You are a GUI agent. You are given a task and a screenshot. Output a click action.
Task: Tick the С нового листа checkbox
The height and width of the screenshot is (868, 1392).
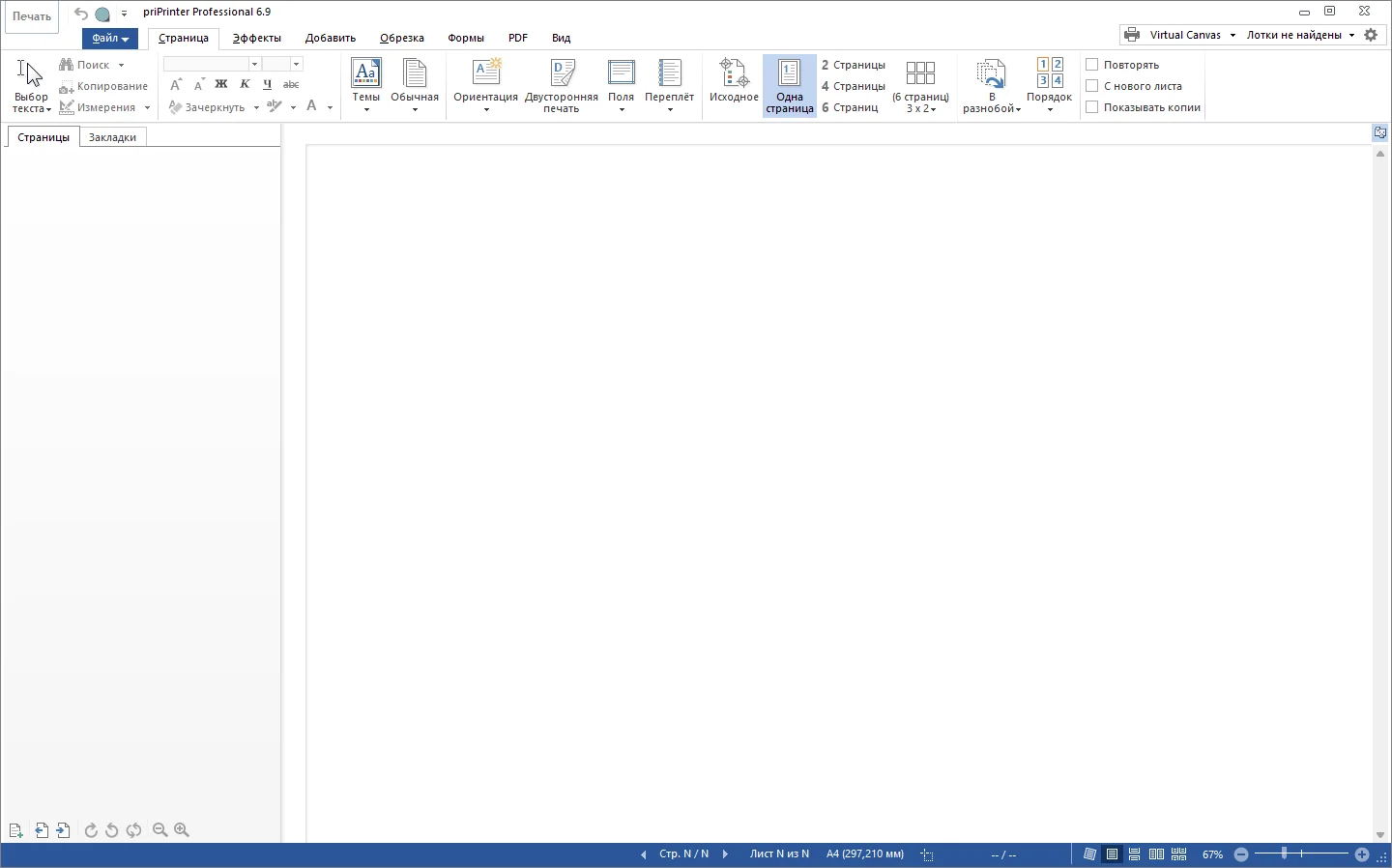pos(1092,86)
